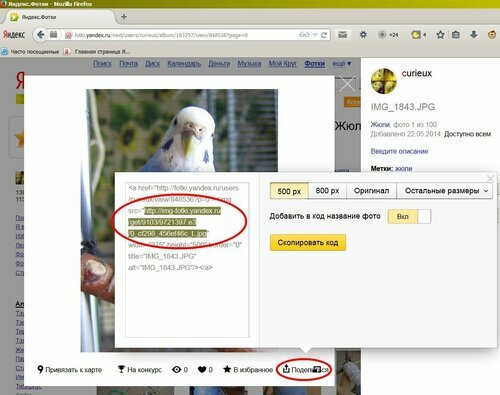Open downloads arrow icon in toolbar
The width and height of the screenshot is (500, 395).
click(x=474, y=35)
